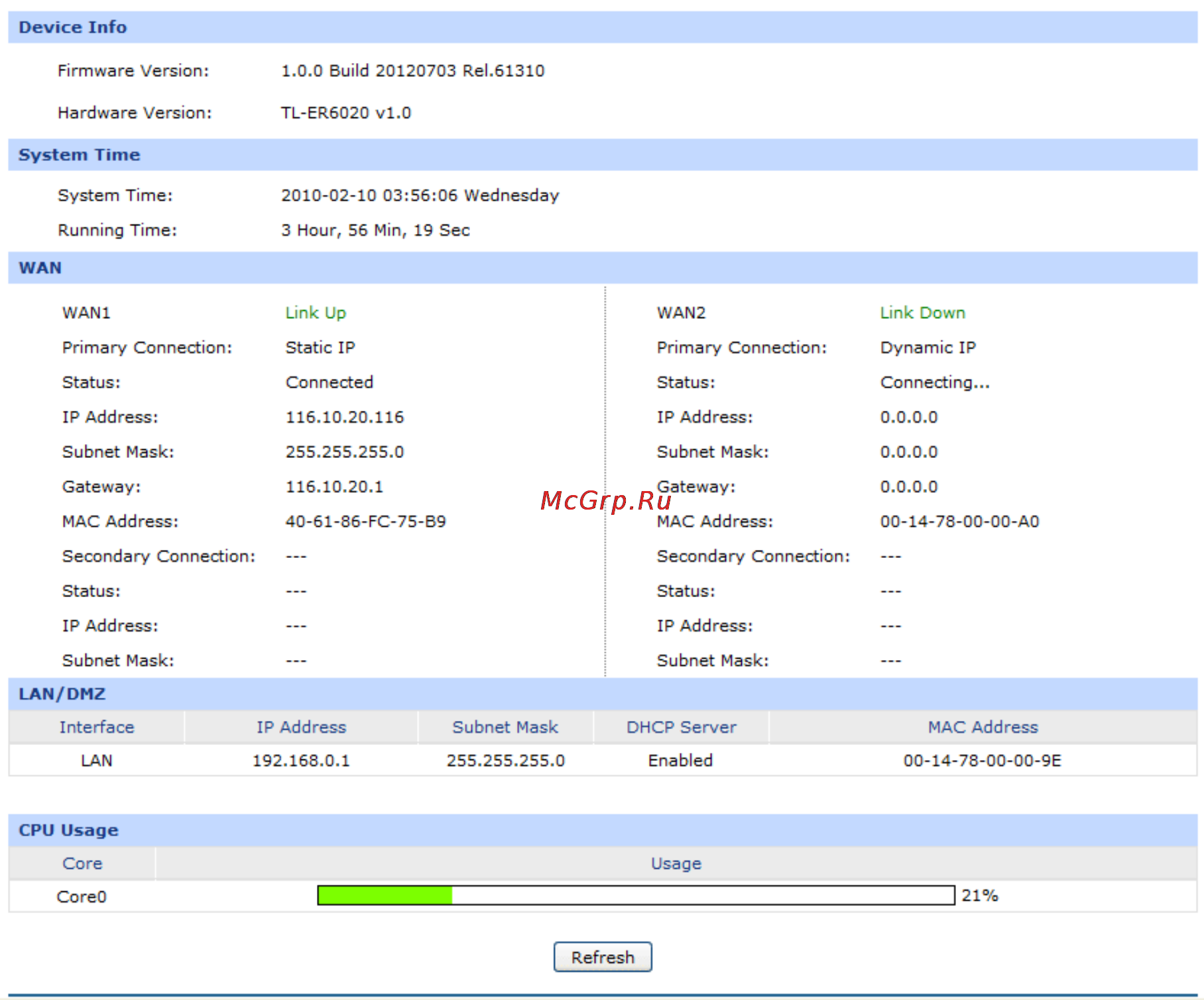Click the WAN section header
Image resolution: width=1204 pixels, height=1000 pixels.
[x=603, y=268]
